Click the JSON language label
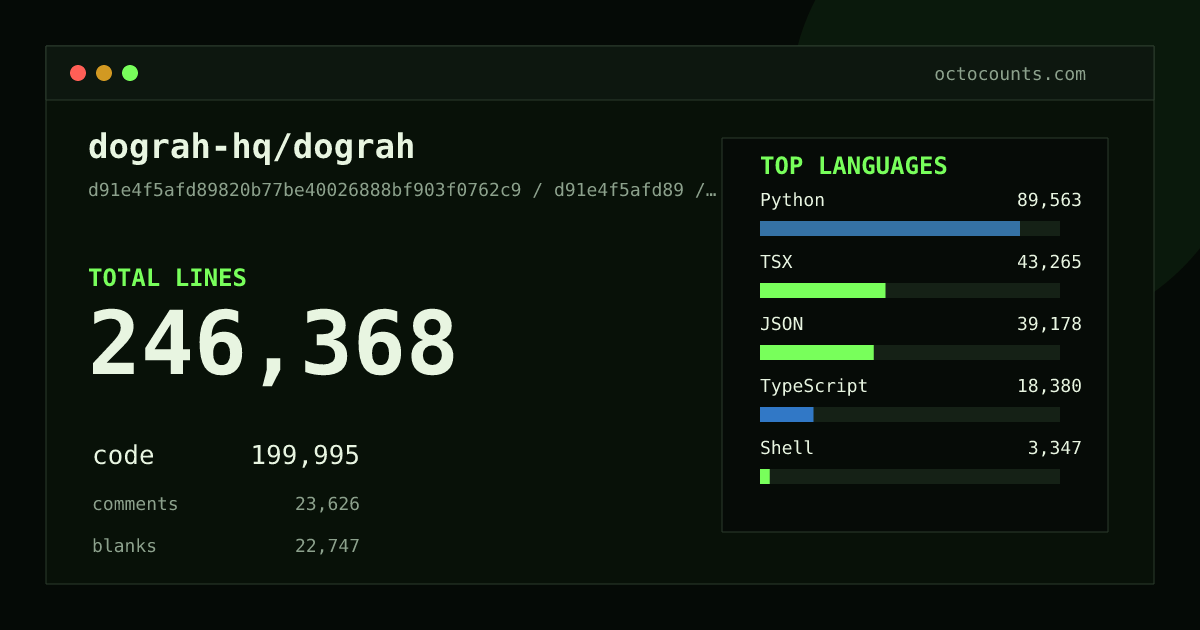 pos(781,324)
